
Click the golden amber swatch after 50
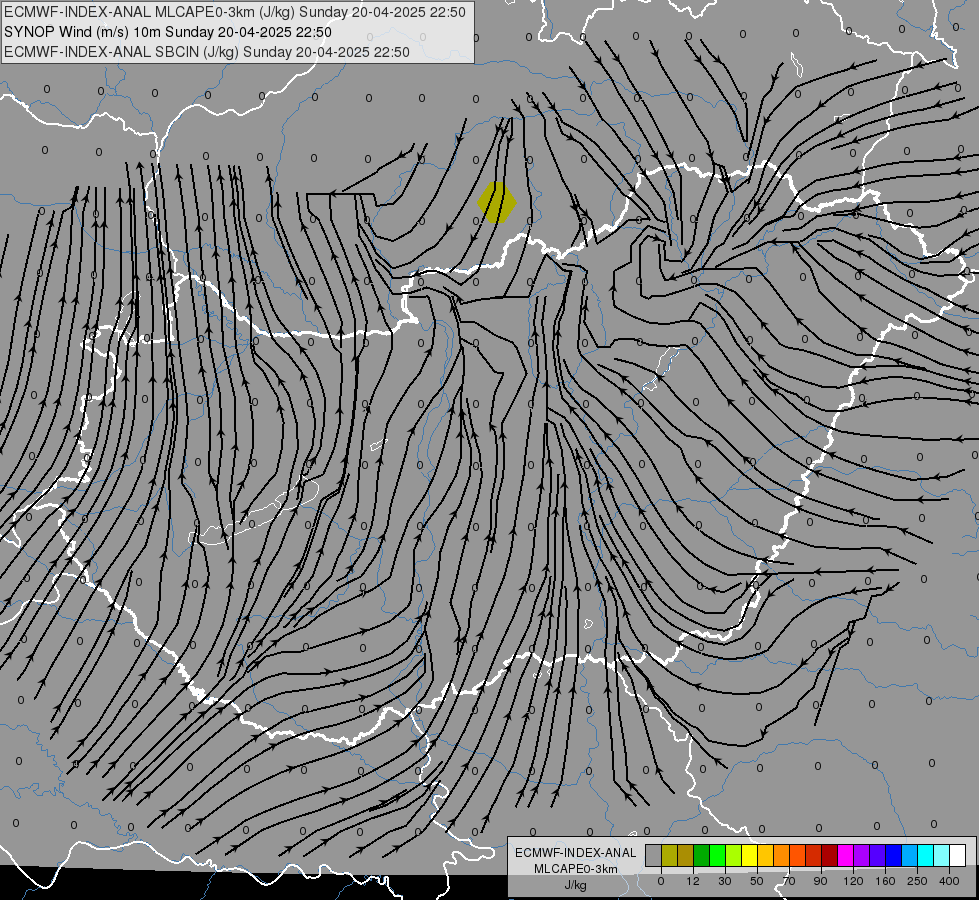tap(765, 855)
